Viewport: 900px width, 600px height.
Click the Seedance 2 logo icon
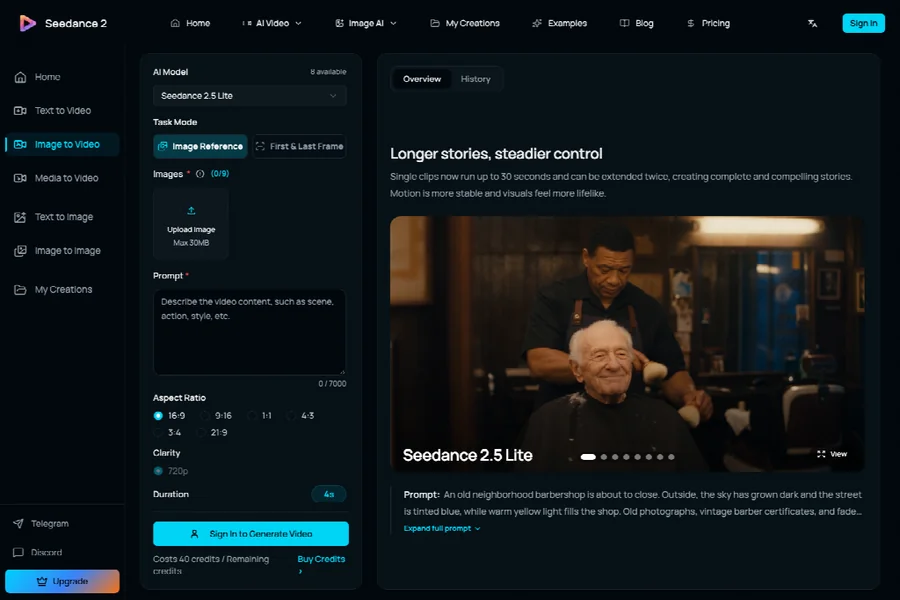pyautogui.click(x=28, y=23)
